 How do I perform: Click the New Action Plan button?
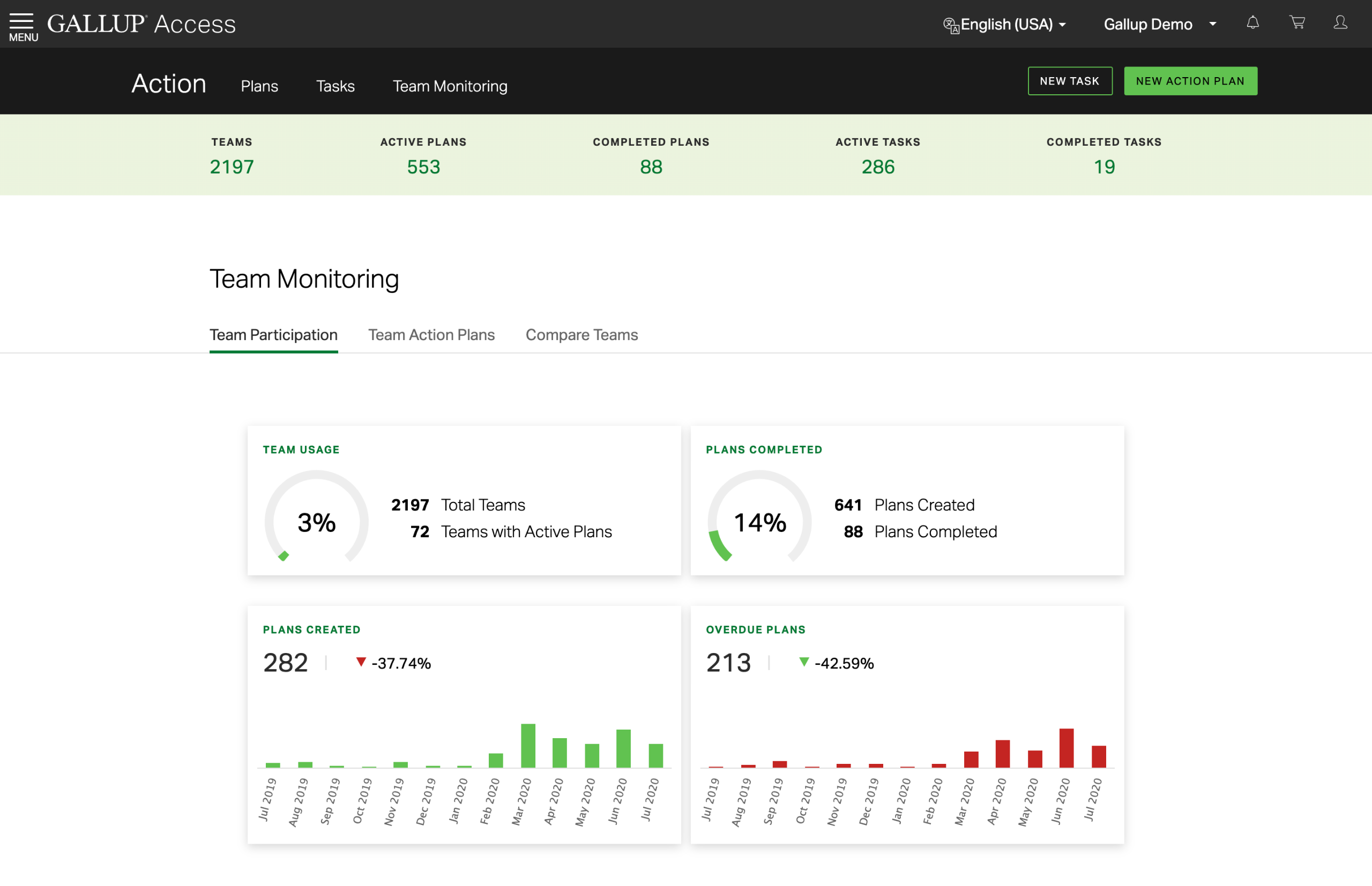[1190, 80]
